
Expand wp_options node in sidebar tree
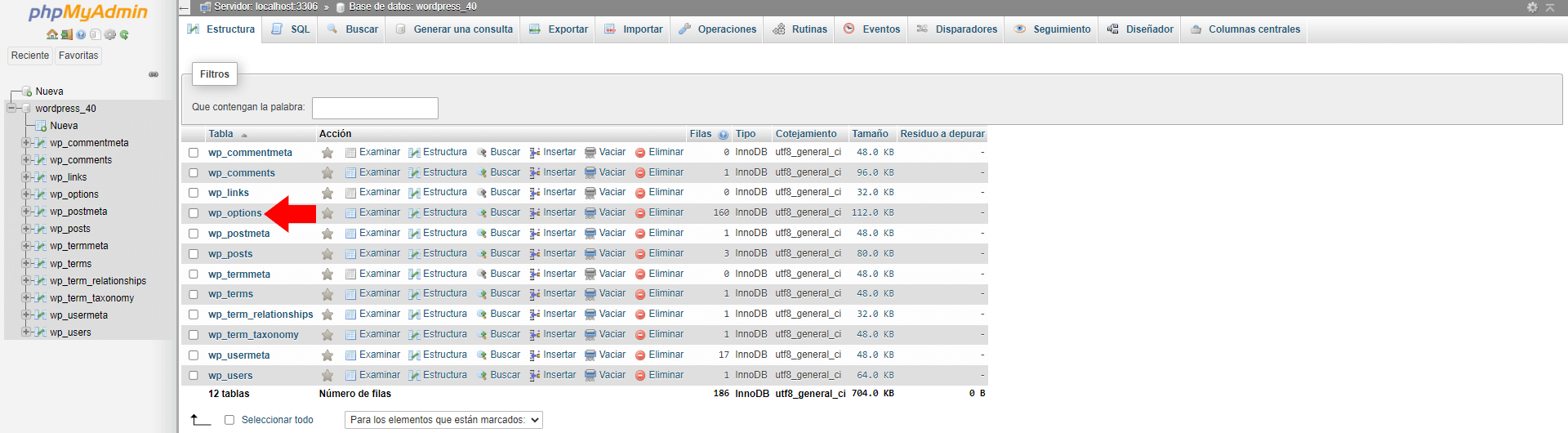[x=26, y=194]
